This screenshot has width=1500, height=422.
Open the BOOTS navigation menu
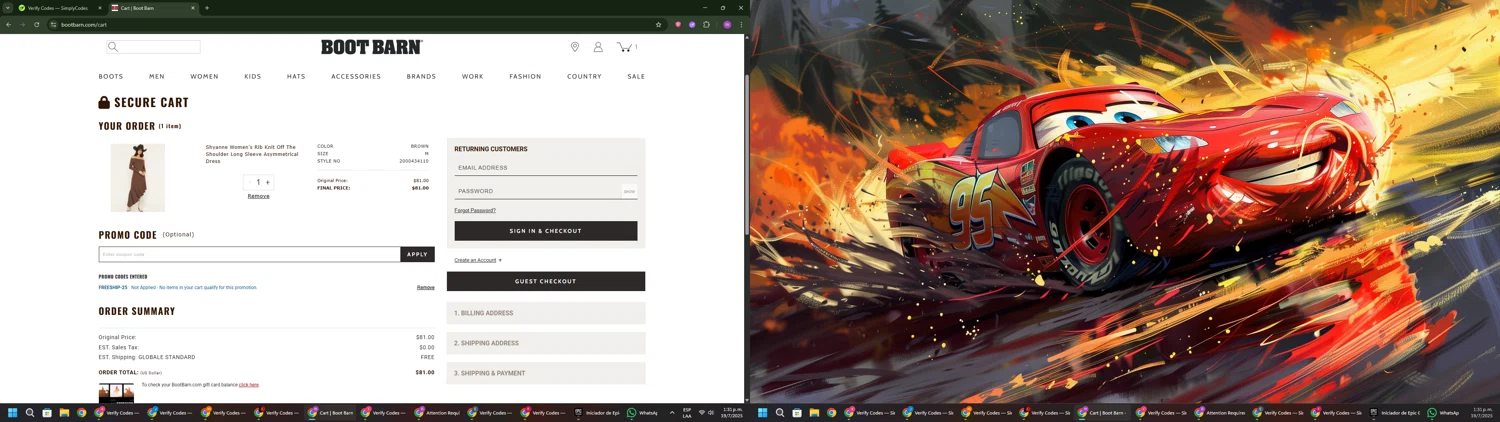[x=111, y=76]
